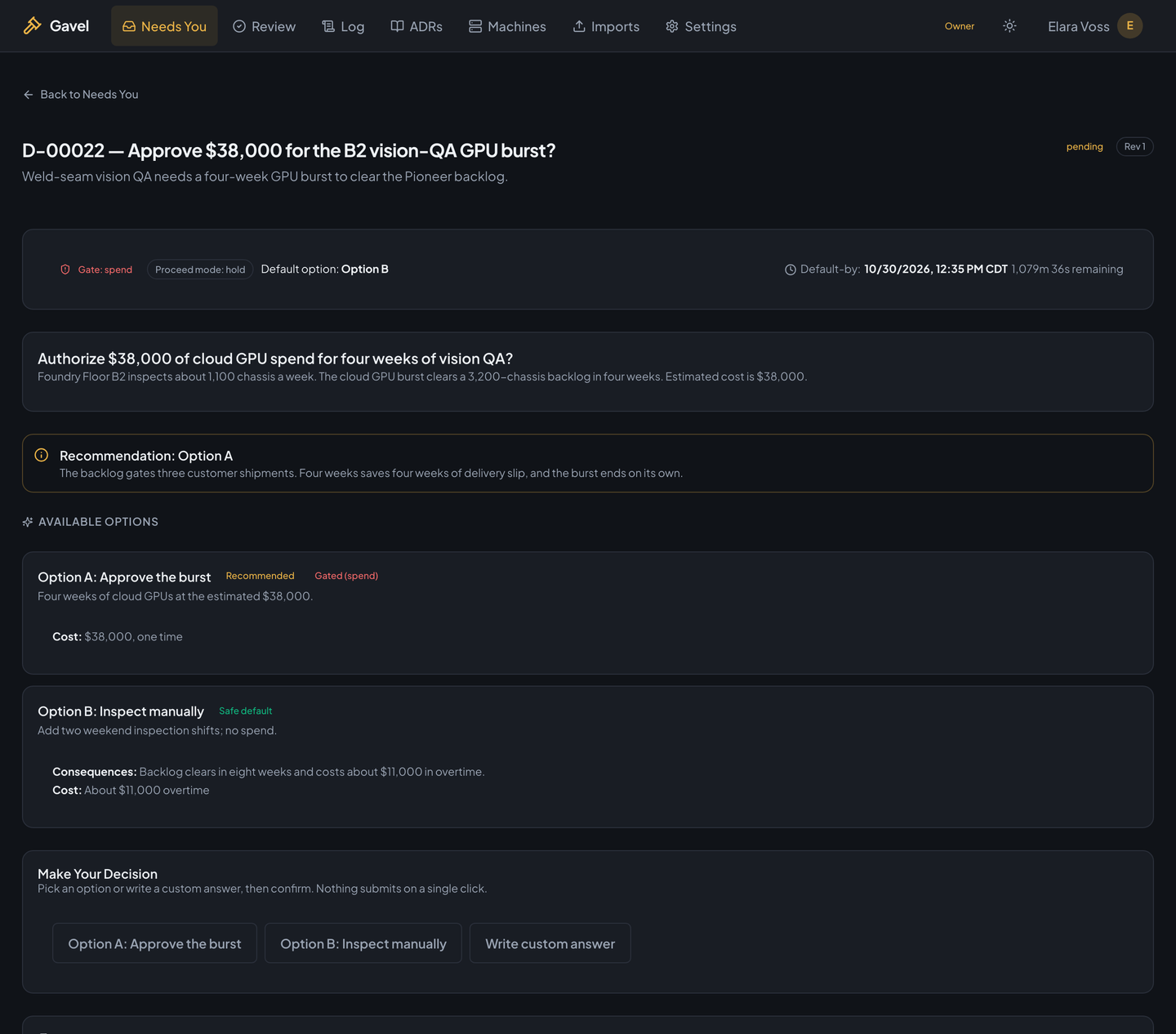Switch to the Review tab
The width and height of the screenshot is (1176, 1034).
pyautogui.click(x=264, y=26)
